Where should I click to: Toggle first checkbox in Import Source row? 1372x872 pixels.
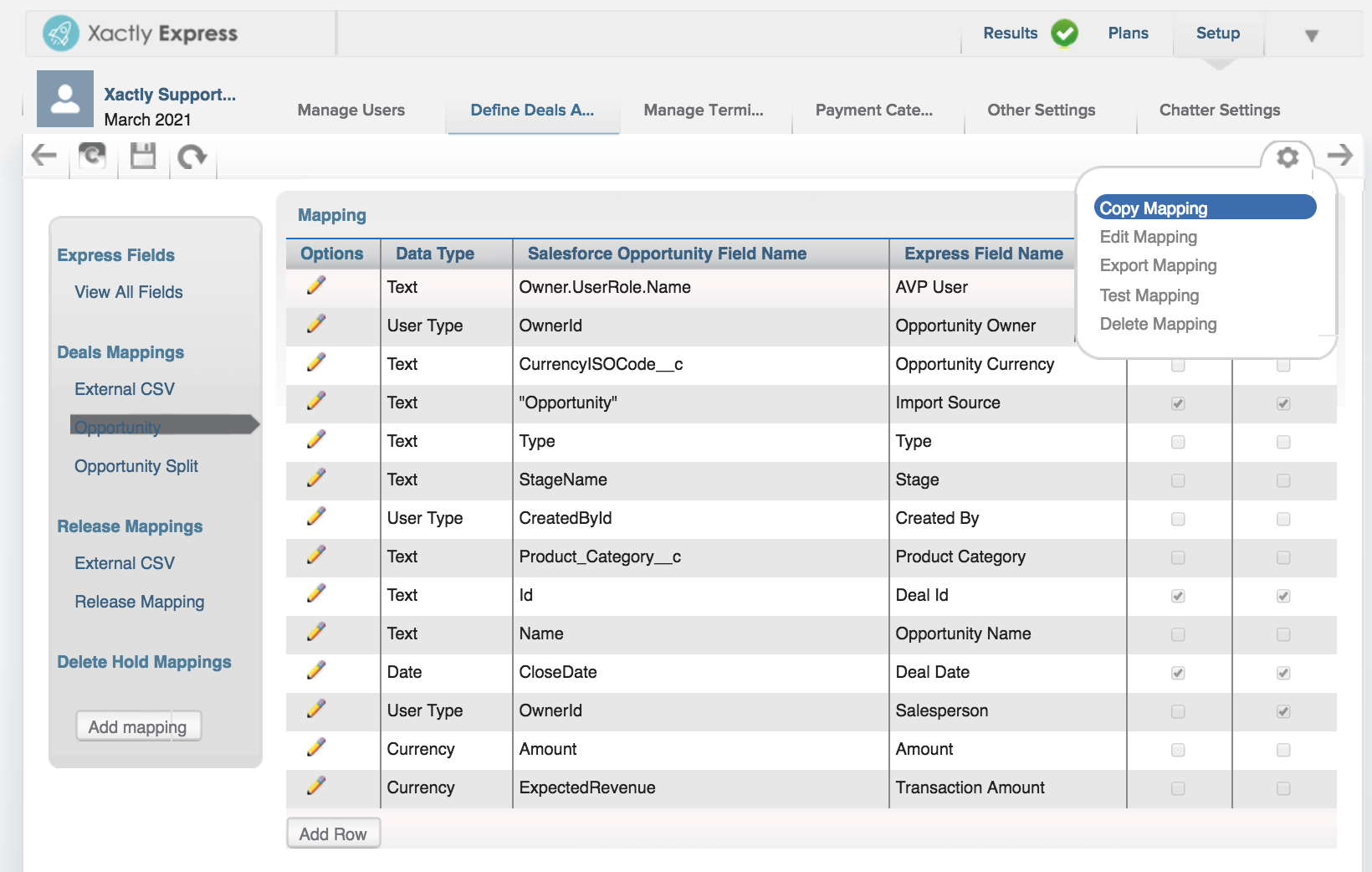(x=1178, y=403)
